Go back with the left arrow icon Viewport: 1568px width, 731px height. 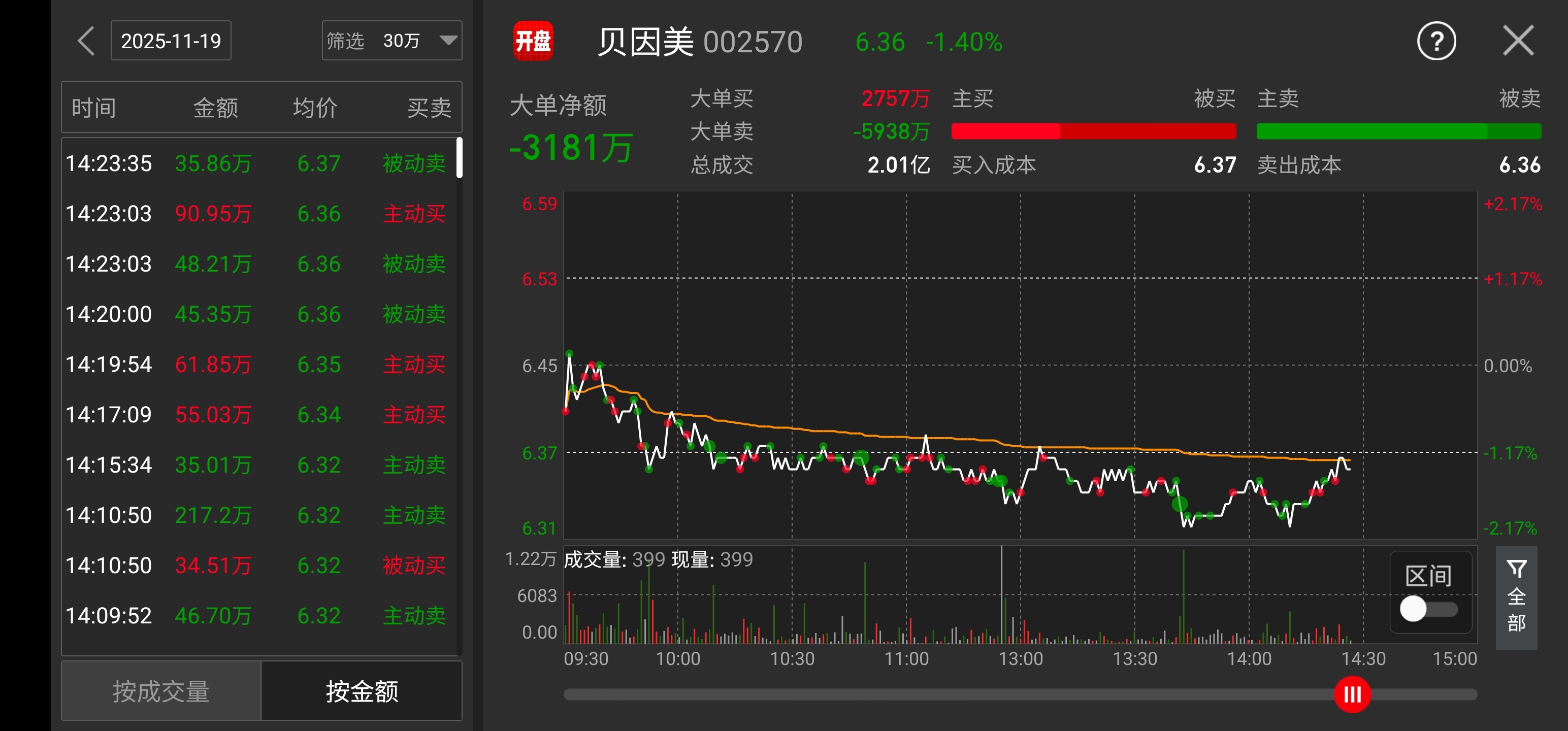click(x=86, y=42)
